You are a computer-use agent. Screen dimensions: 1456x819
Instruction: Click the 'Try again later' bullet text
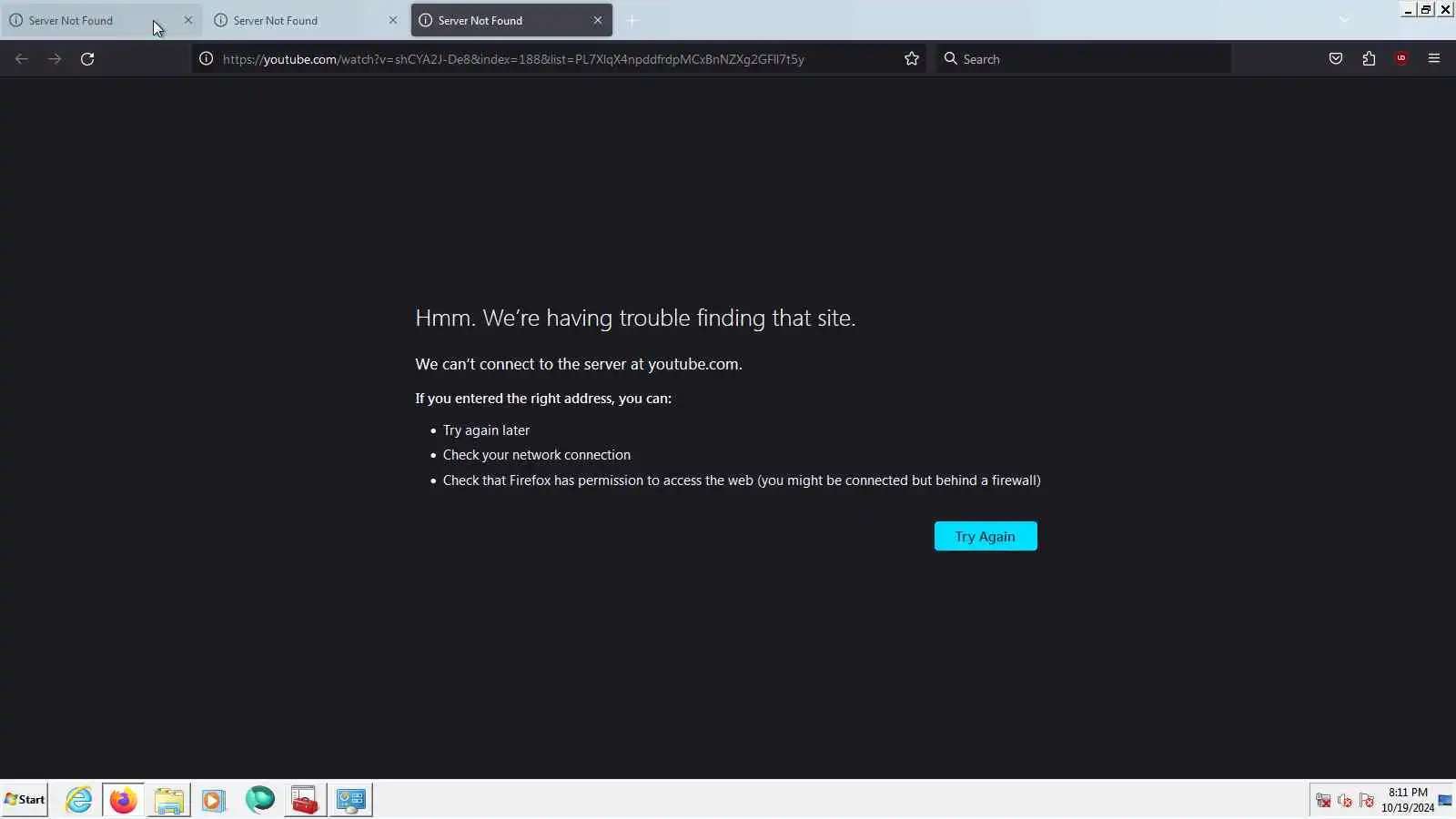click(x=486, y=430)
